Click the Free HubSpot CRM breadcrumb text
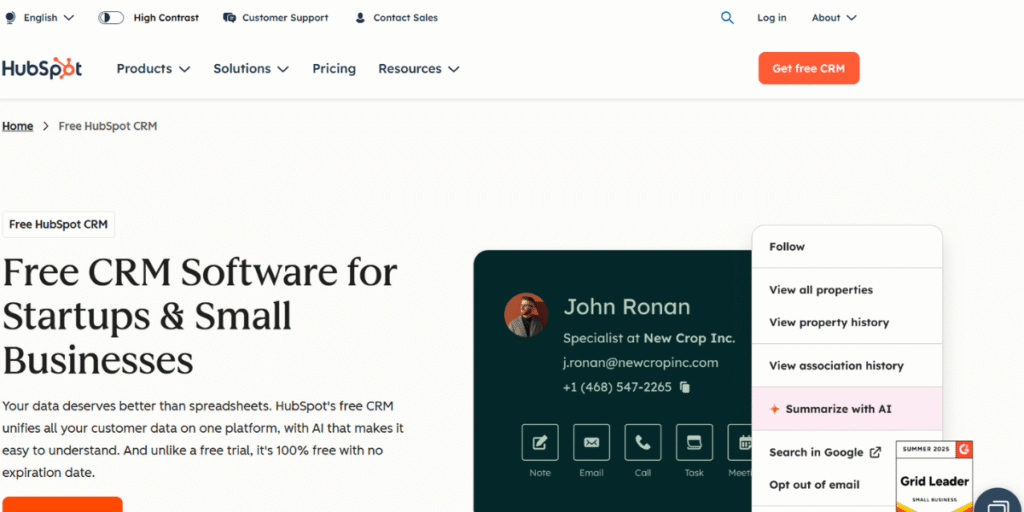The height and width of the screenshot is (512, 1024). (x=108, y=126)
